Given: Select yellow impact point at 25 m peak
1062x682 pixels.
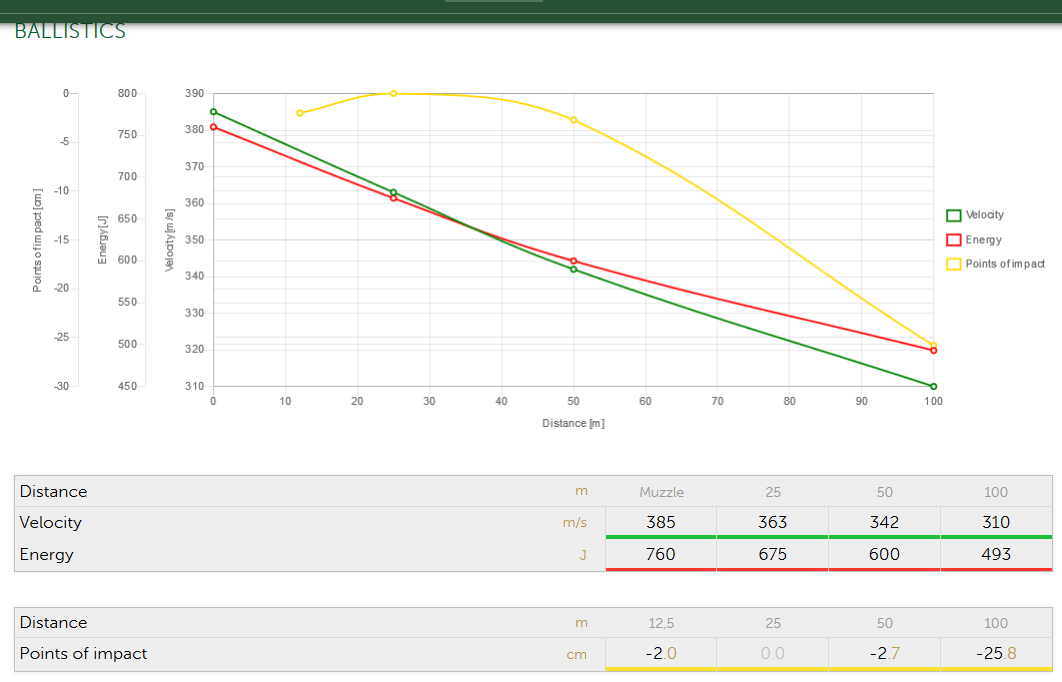Looking at the screenshot, I should 393,93.
